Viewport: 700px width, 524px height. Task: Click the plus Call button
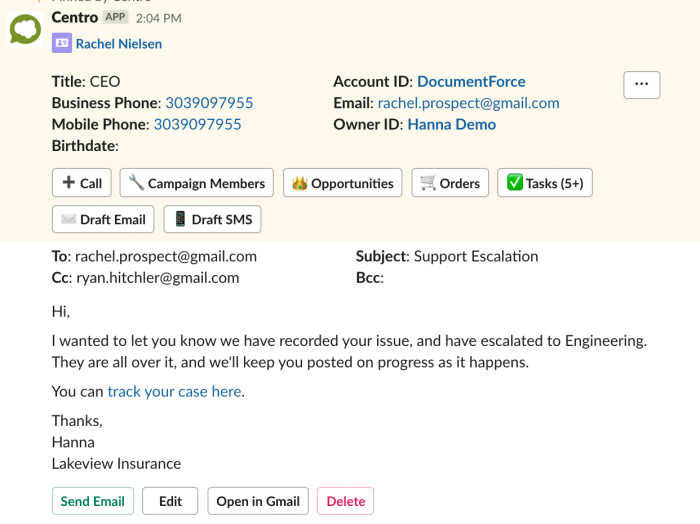pyautogui.click(x=82, y=183)
